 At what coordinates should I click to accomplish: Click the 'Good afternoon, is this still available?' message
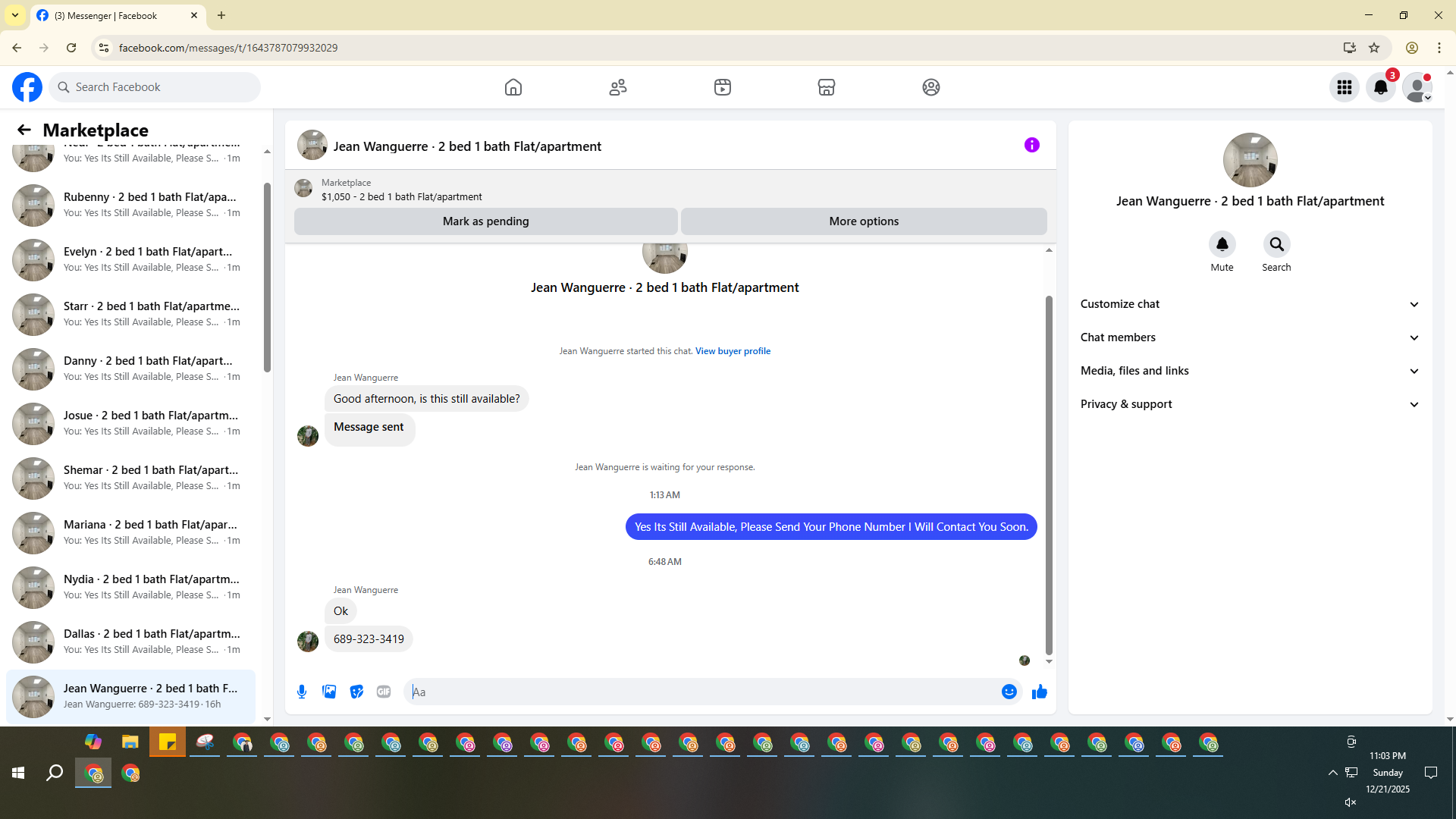click(427, 399)
